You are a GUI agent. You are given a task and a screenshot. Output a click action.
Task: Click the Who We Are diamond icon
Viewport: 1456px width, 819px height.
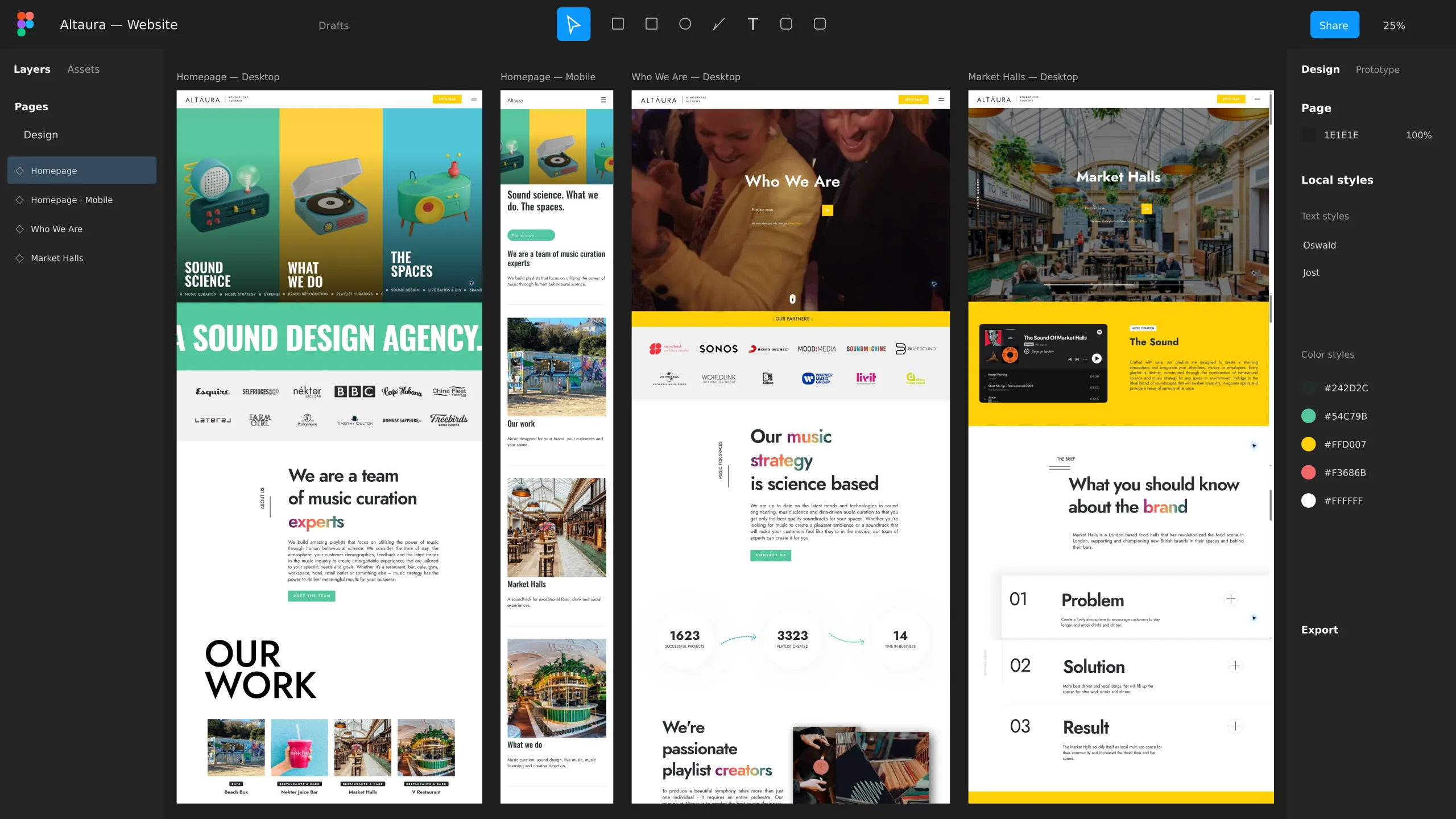(20, 229)
